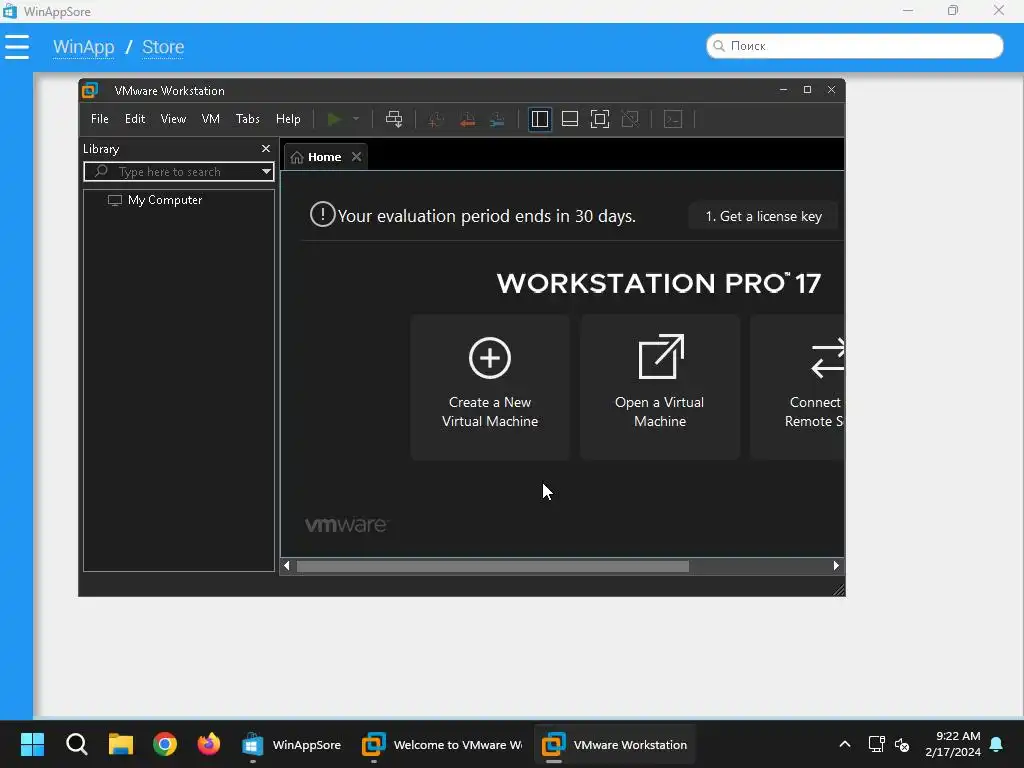Click the Enter Full Screen toolbar icon
Screen dimensions: 1024x768
point(600,119)
